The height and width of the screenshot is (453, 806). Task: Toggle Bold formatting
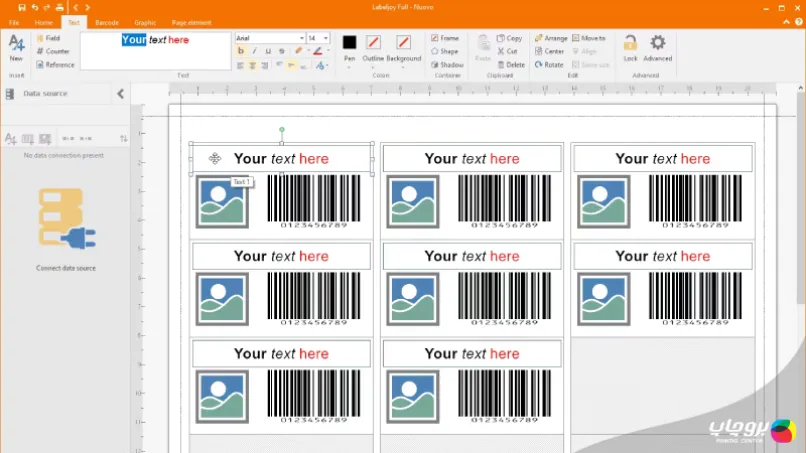click(241, 51)
